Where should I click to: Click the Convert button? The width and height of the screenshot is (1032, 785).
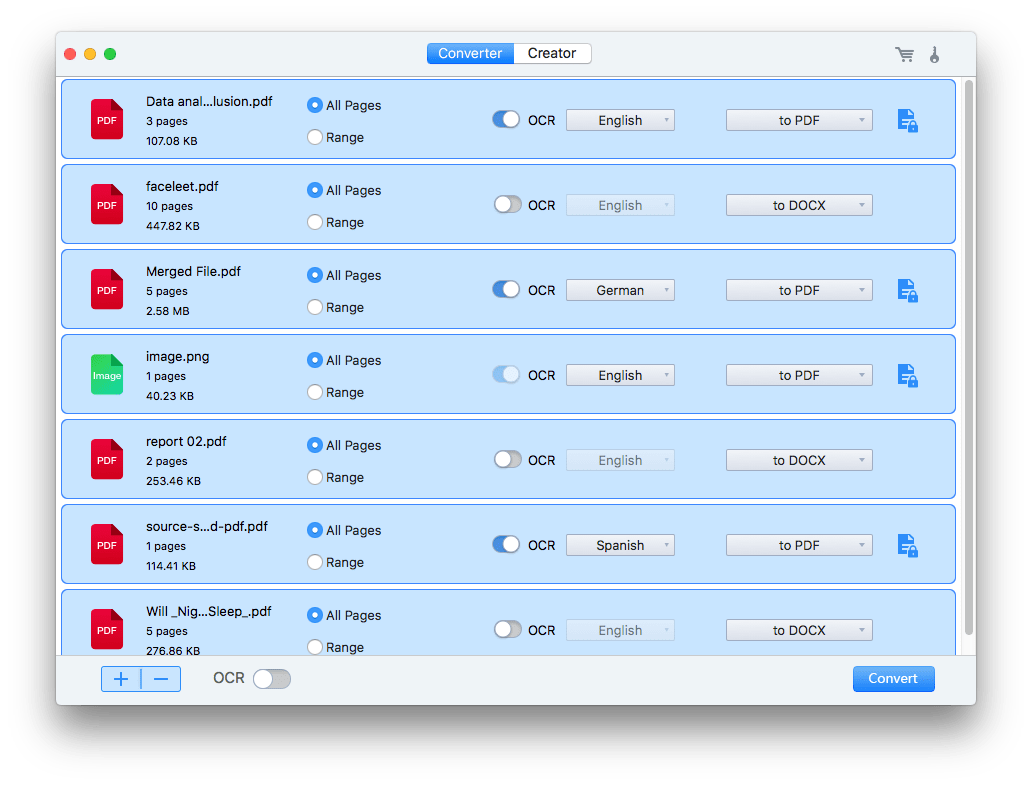click(x=893, y=678)
